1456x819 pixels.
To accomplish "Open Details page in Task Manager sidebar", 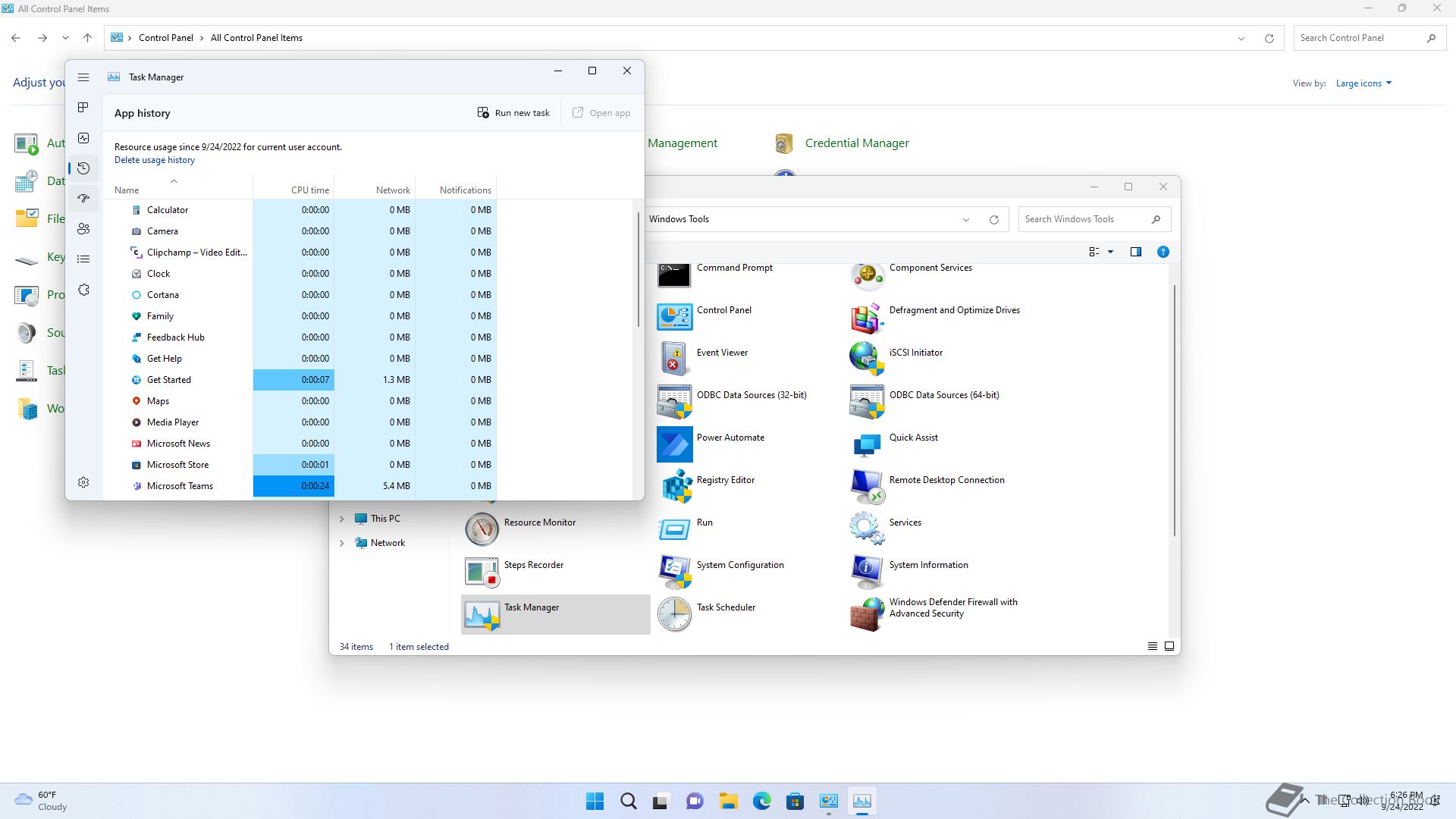I will [83, 259].
